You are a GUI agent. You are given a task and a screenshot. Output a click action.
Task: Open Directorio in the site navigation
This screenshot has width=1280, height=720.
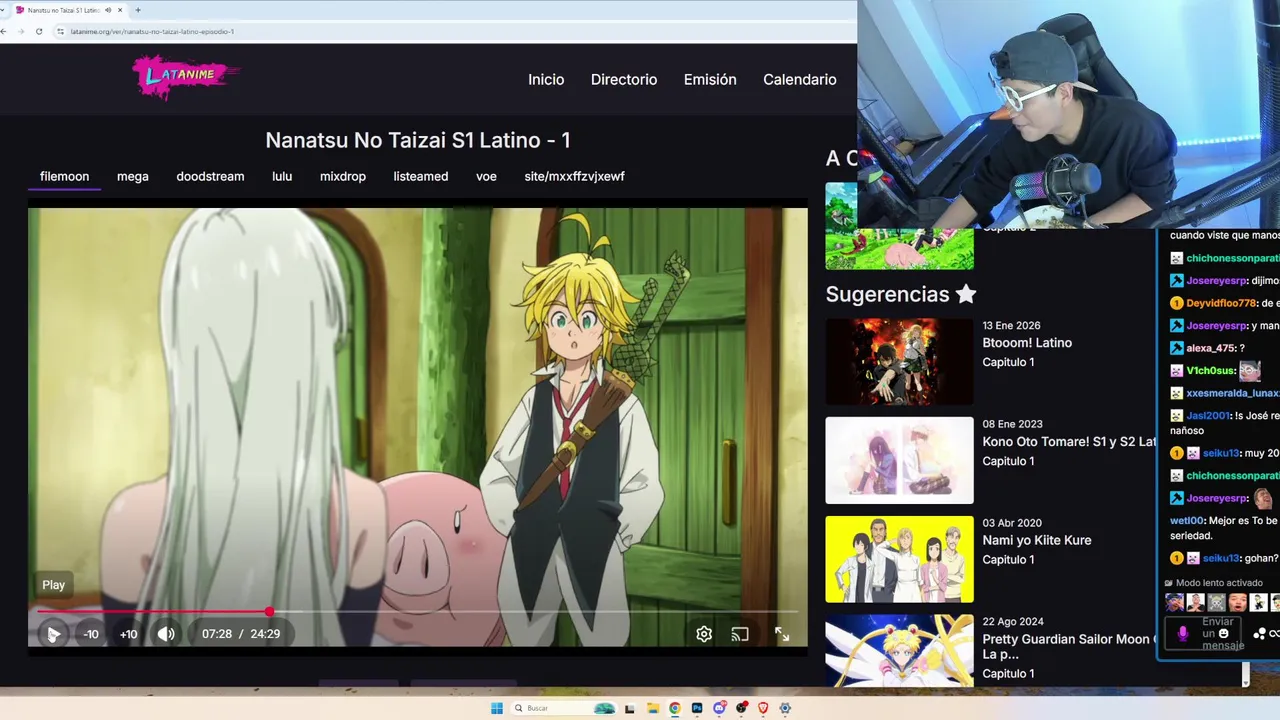624,79
